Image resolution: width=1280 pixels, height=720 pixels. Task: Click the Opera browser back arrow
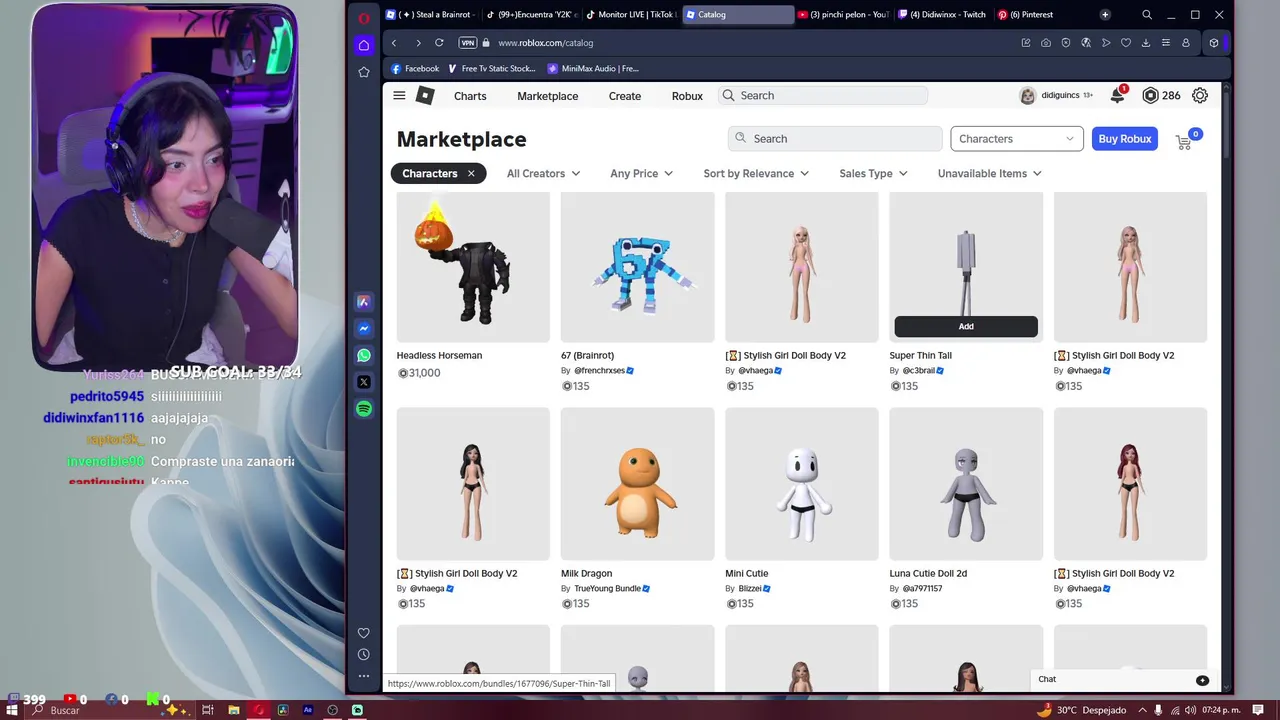[394, 43]
